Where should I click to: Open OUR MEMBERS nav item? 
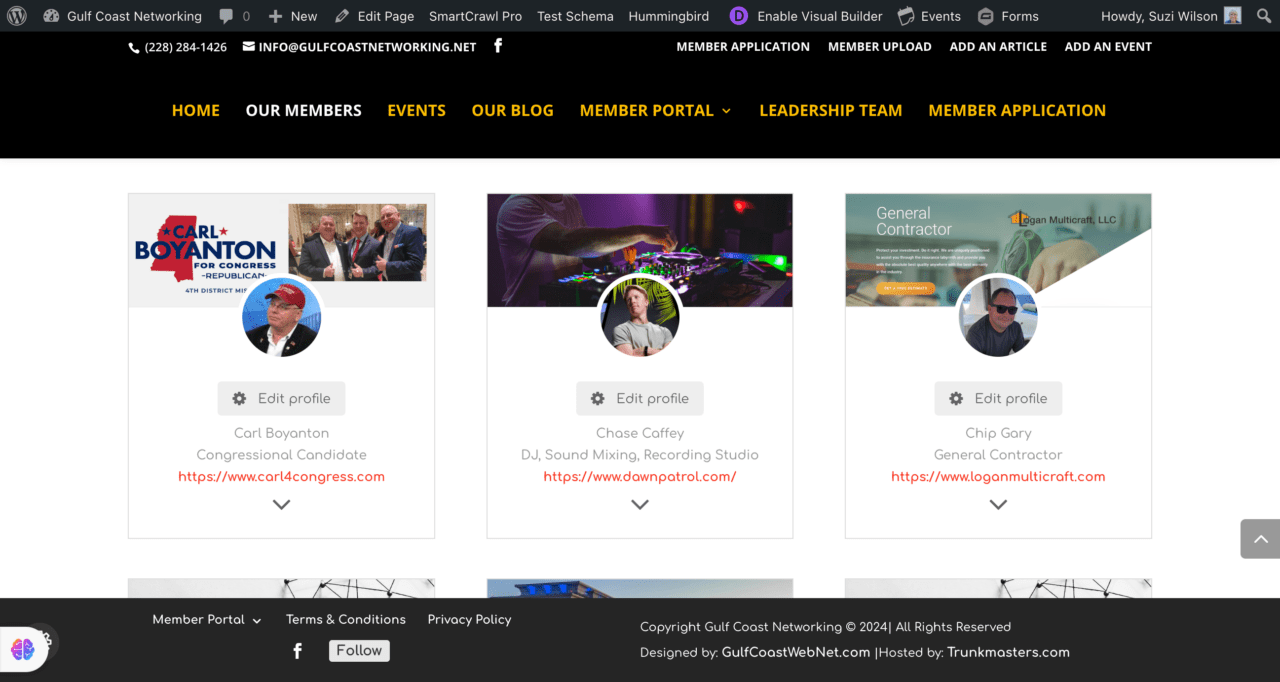click(x=304, y=110)
